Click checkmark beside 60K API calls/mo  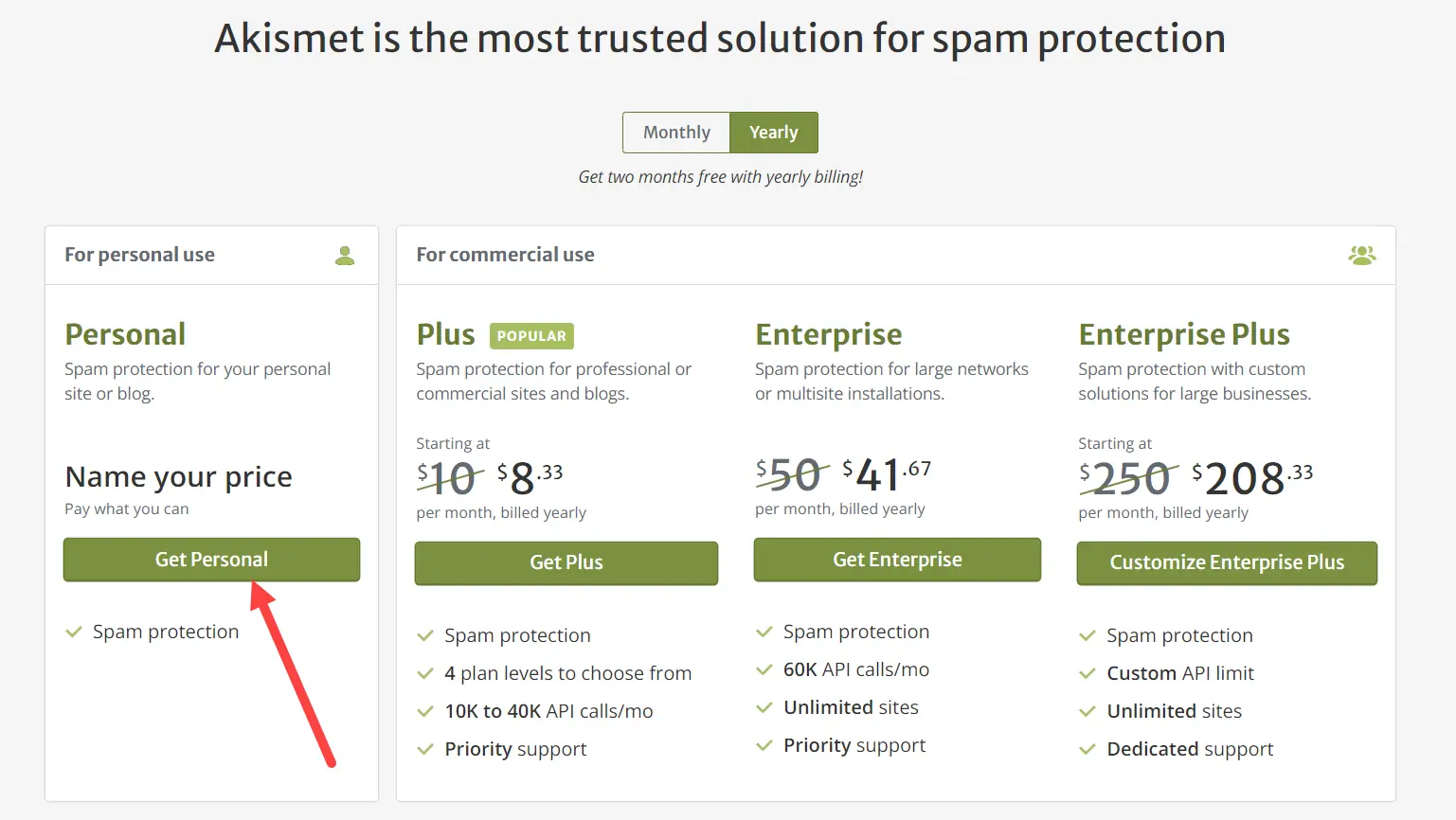764,669
